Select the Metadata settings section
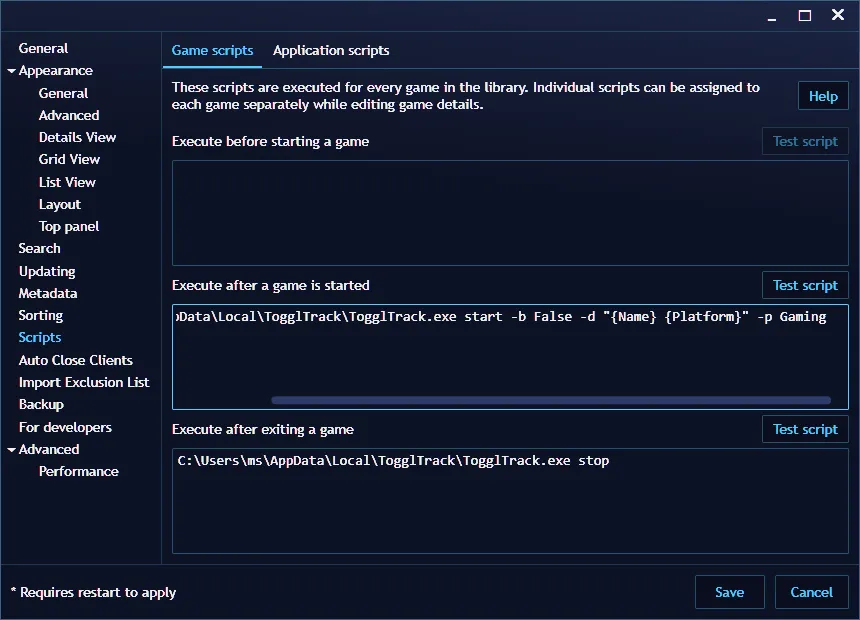Image resolution: width=860 pixels, height=620 pixels. point(50,293)
